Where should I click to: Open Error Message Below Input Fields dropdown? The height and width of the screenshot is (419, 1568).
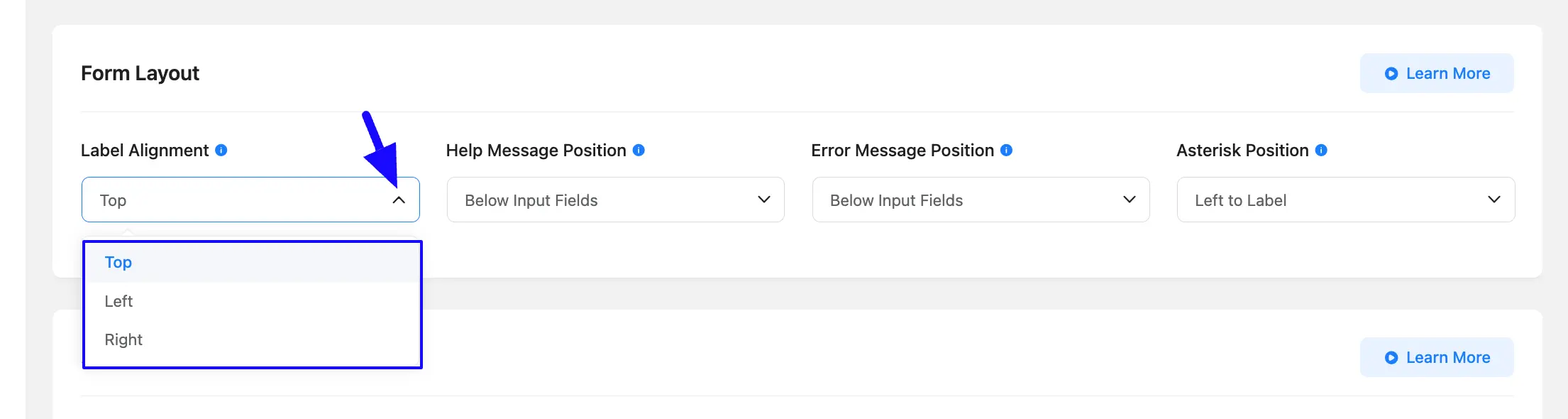click(x=981, y=200)
